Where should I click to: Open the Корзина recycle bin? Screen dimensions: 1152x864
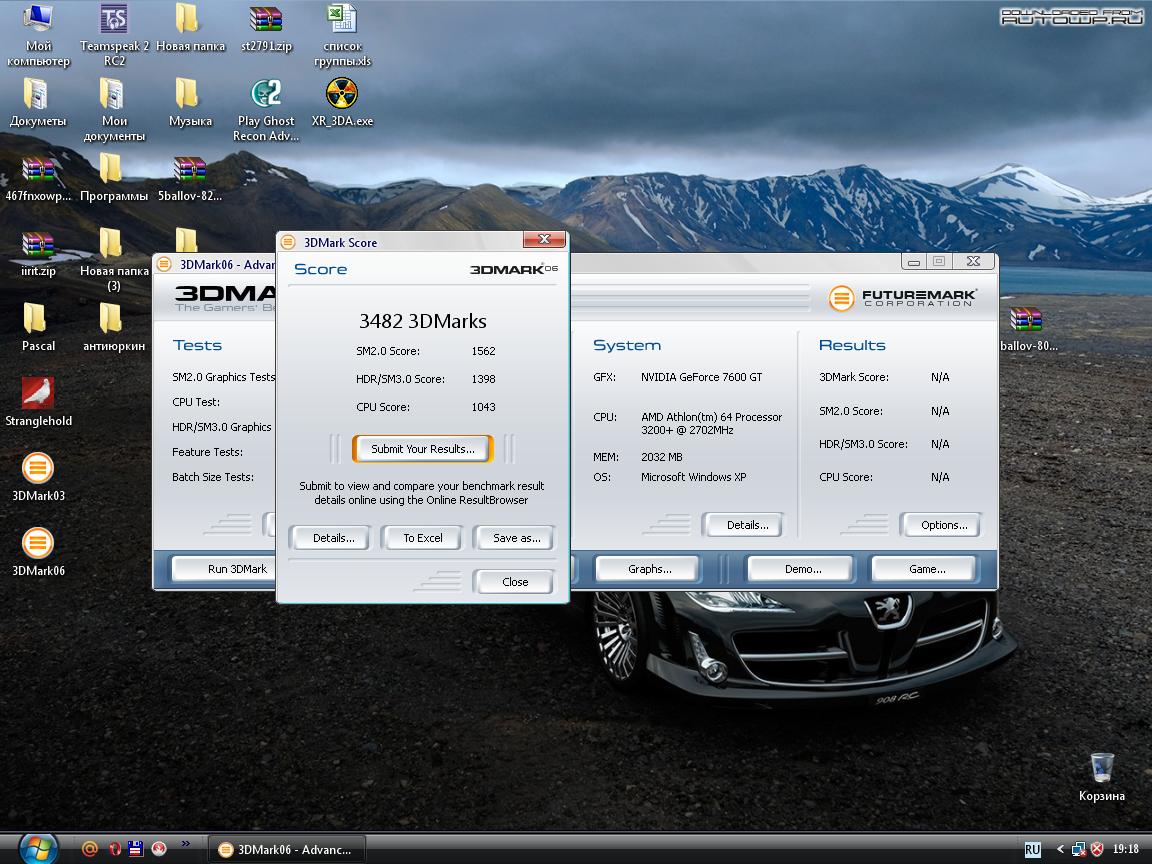[x=1101, y=777]
